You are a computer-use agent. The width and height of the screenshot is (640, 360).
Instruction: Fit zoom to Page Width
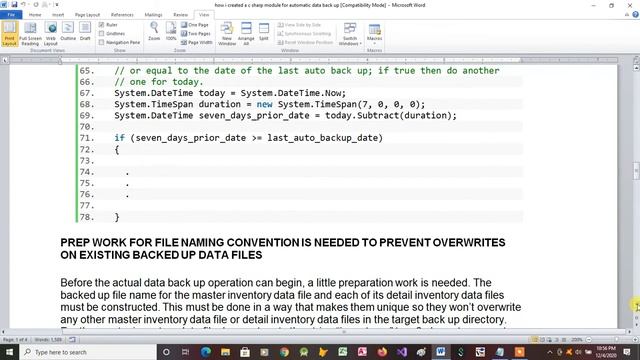[197, 42]
